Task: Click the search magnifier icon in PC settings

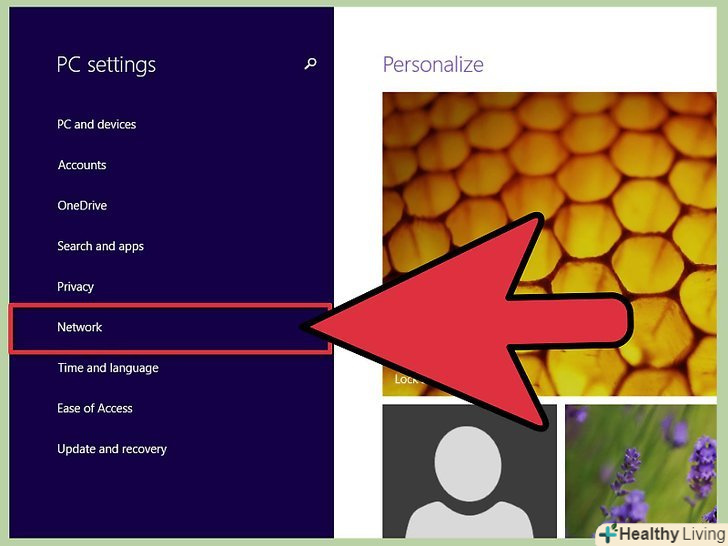Action: click(310, 64)
